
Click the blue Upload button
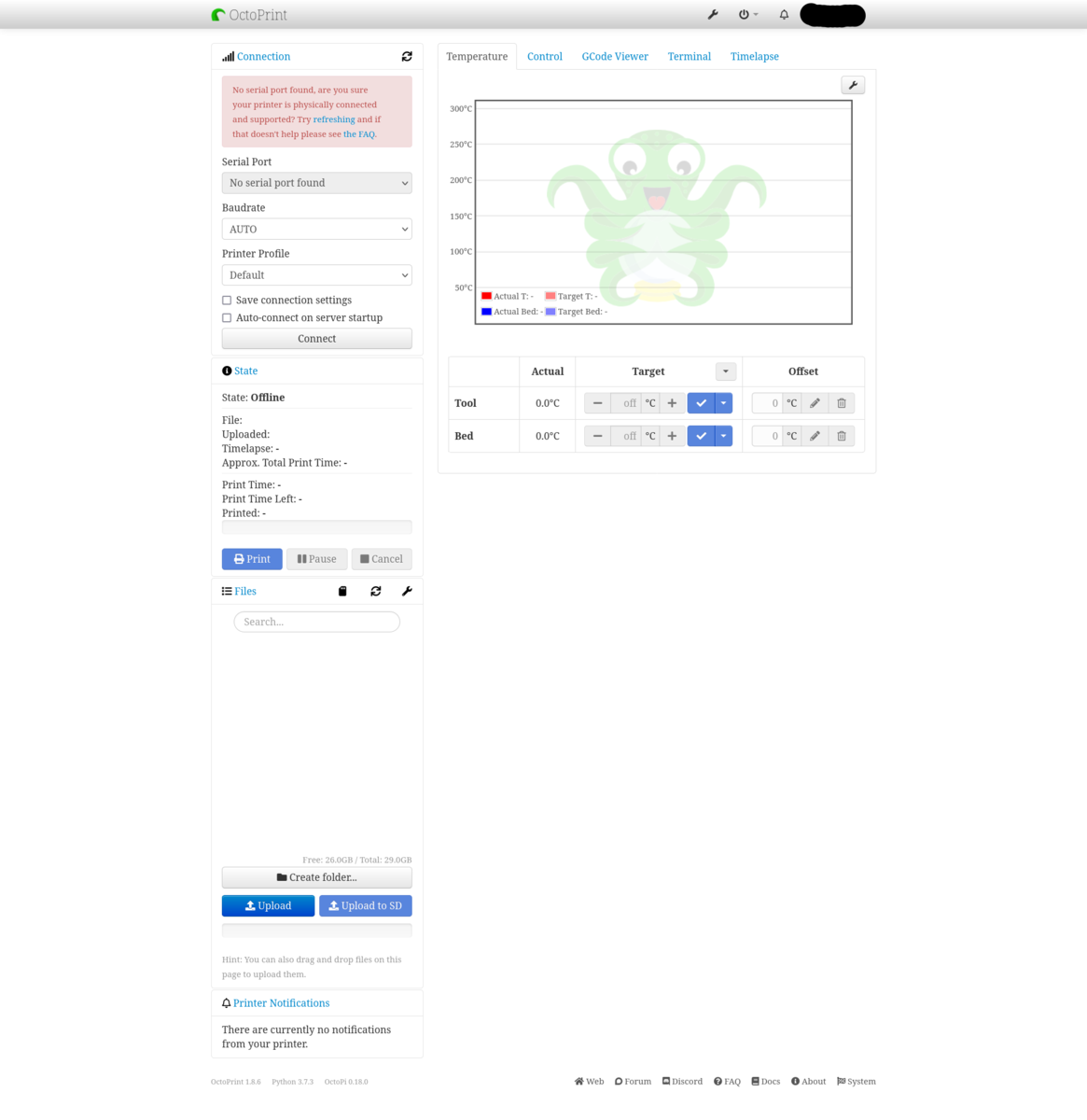pos(268,906)
